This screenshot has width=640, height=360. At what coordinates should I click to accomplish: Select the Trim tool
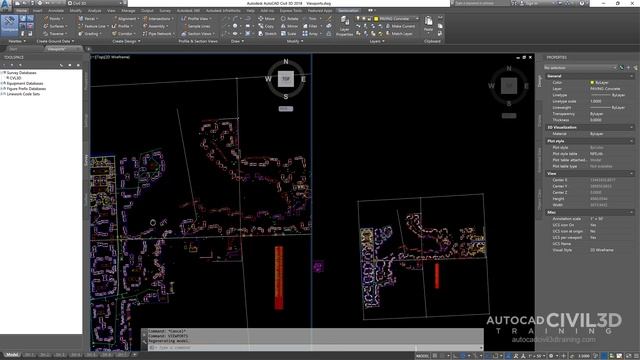[x=311, y=19]
